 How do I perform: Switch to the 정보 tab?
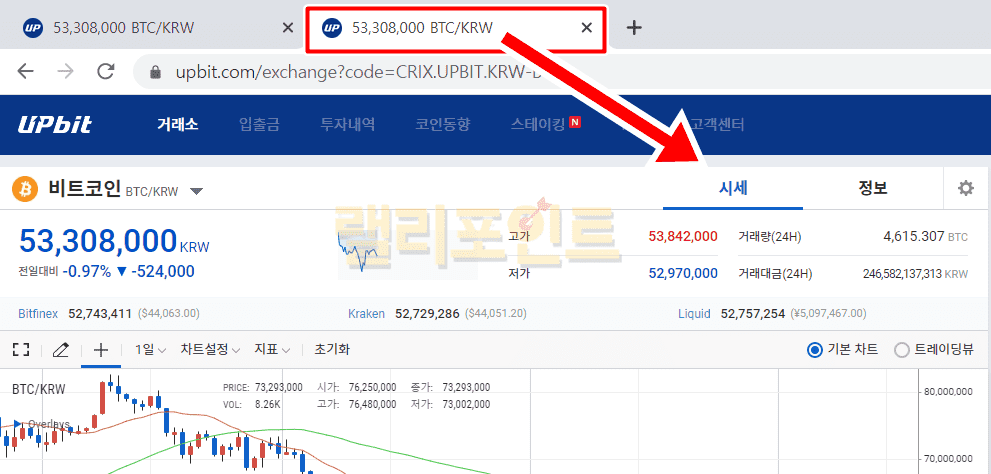coord(872,188)
